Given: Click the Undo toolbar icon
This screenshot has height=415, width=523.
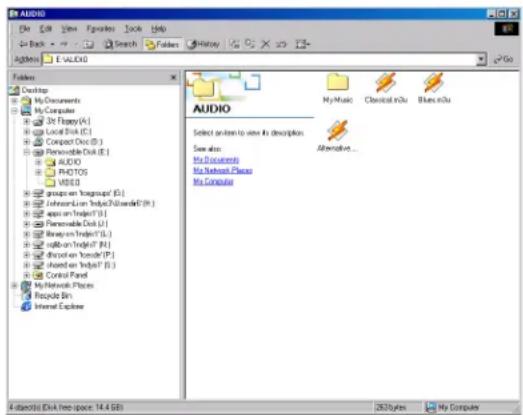Looking at the screenshot, I should click(281, 44).
